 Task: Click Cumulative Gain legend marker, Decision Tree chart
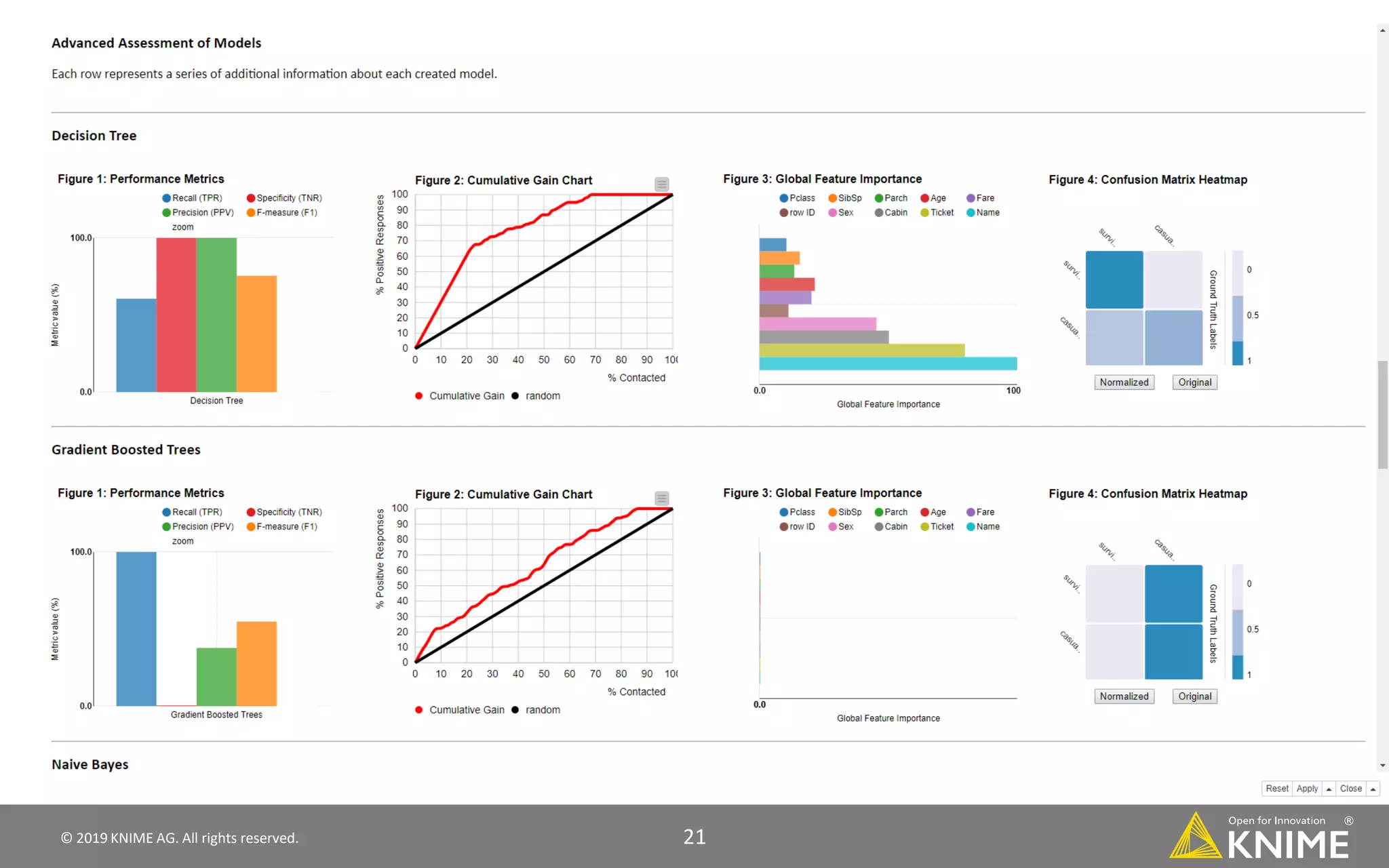coord(419,396)
